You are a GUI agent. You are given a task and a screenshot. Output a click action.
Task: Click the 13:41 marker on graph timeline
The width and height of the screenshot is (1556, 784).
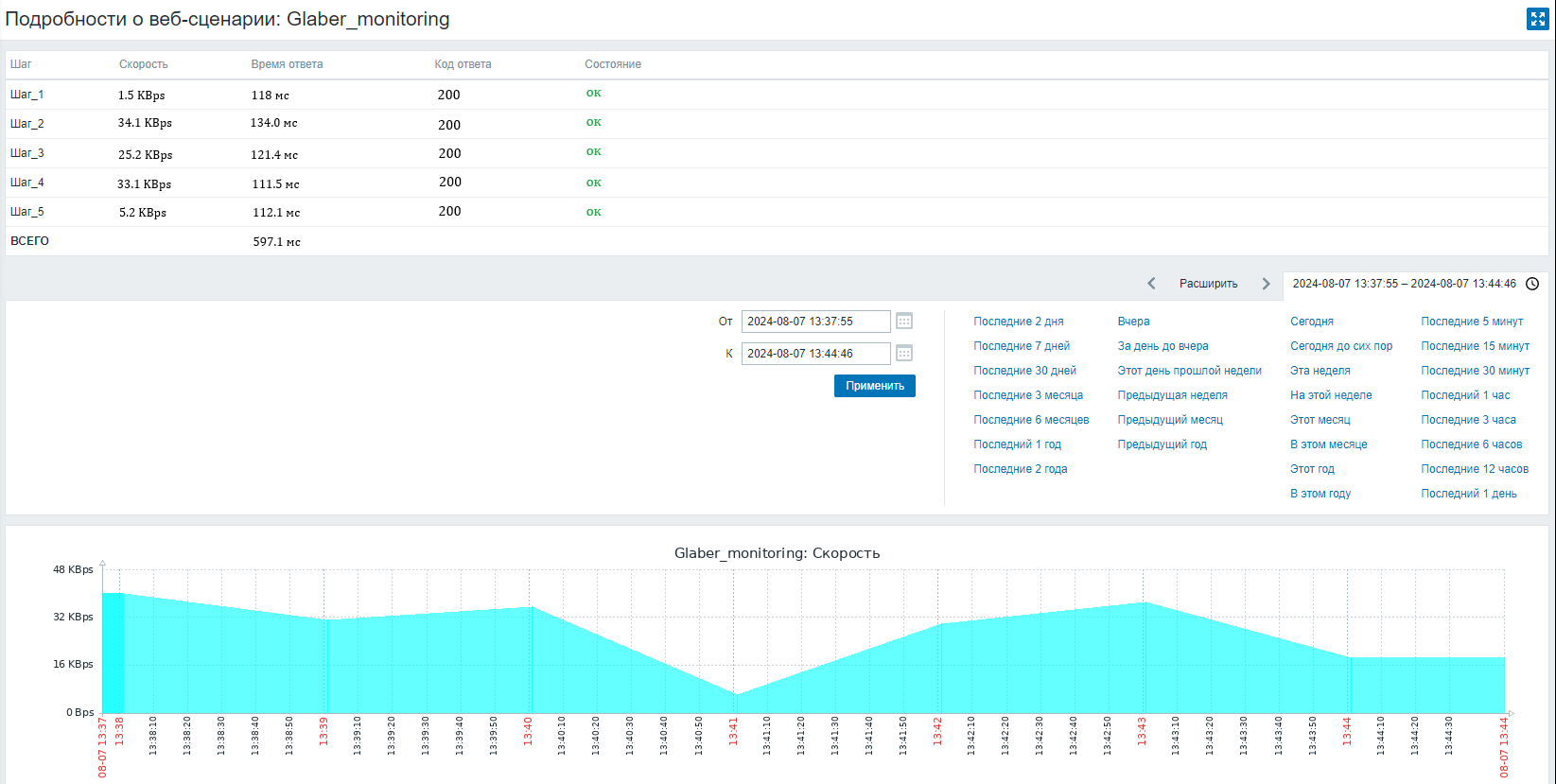coord(733,731)
